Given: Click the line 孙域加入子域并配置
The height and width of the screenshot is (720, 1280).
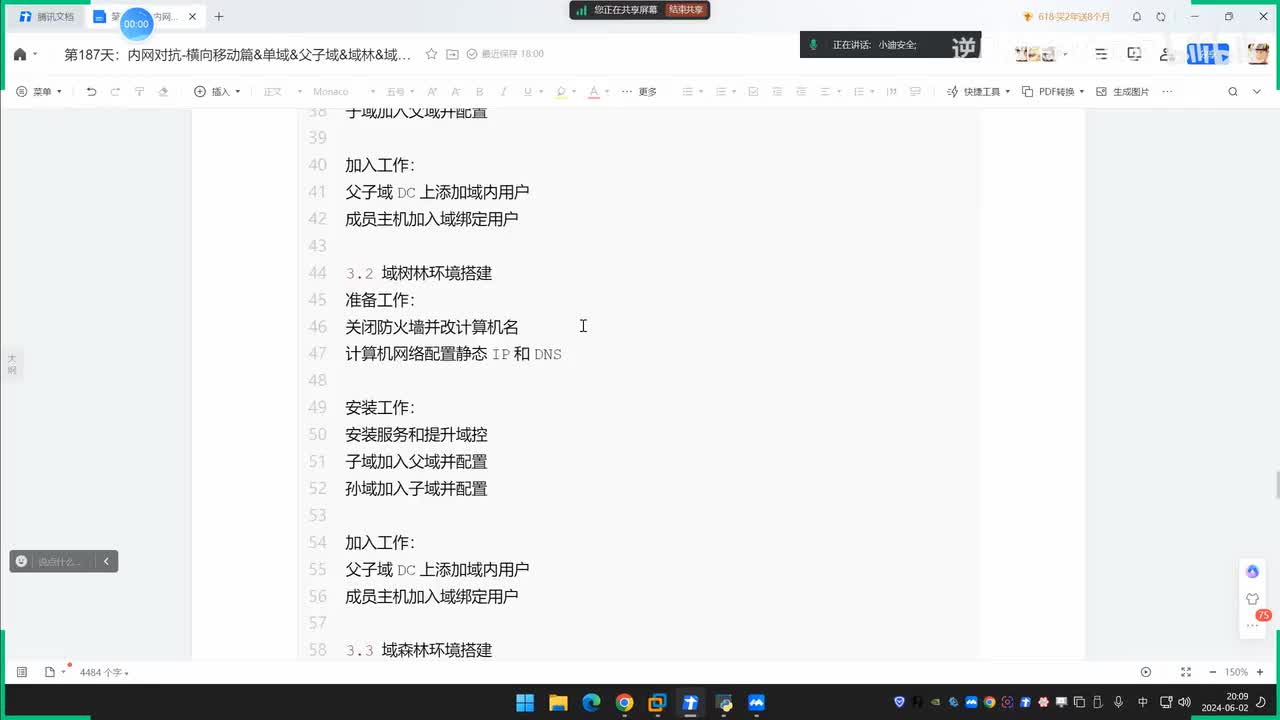Looking at the screenshot, I should (416, 489).
